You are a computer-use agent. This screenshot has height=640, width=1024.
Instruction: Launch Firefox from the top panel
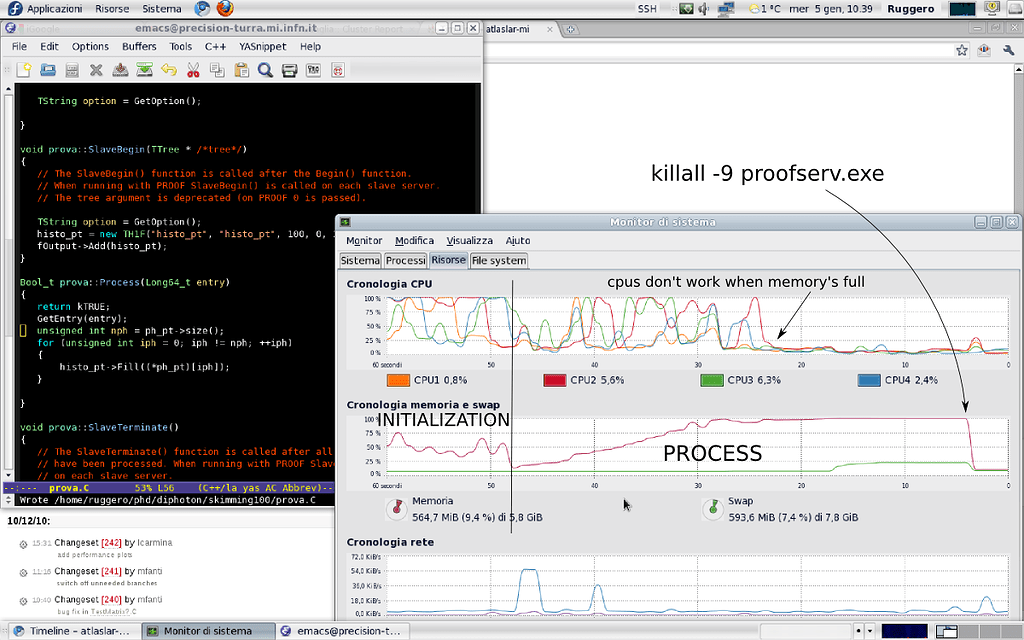click(x=225, y=9)
